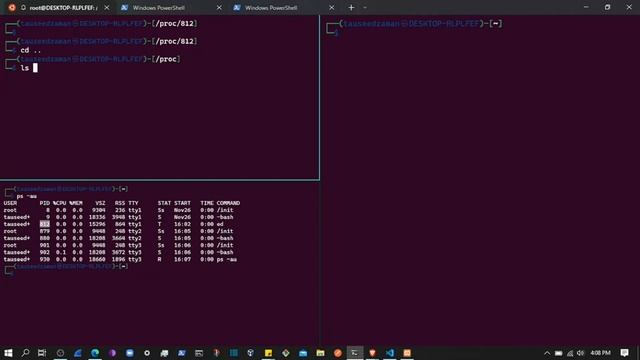Open taskbar Search magnifier

25,353
